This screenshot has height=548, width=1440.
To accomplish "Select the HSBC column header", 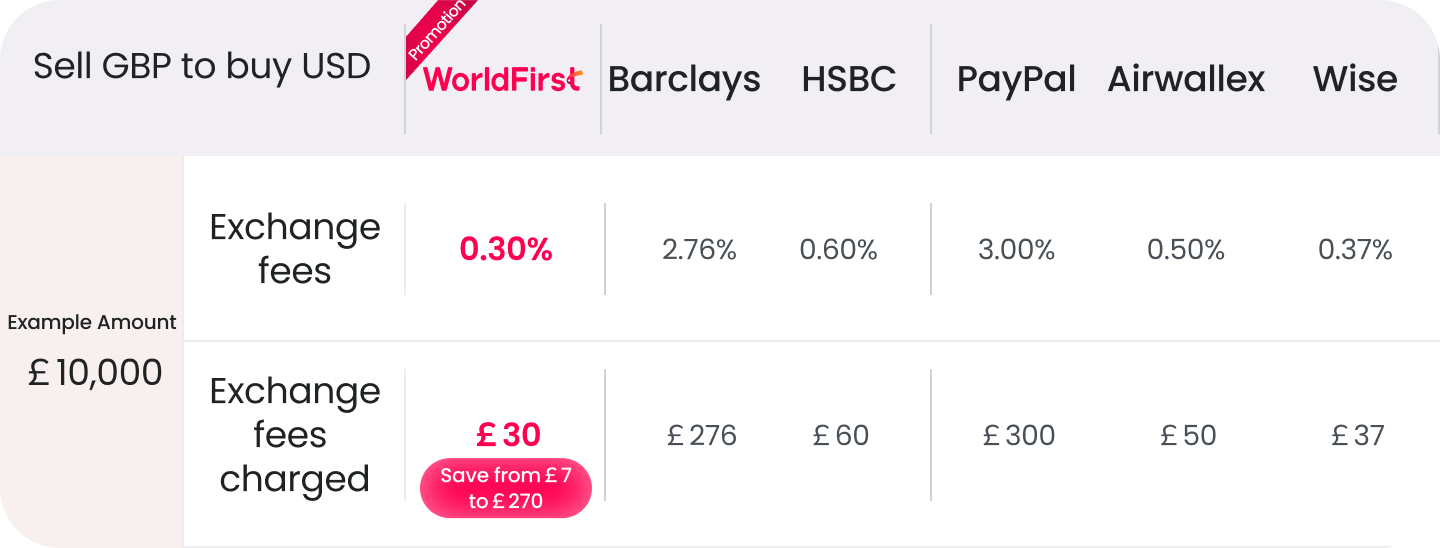I will coord(848,80).
